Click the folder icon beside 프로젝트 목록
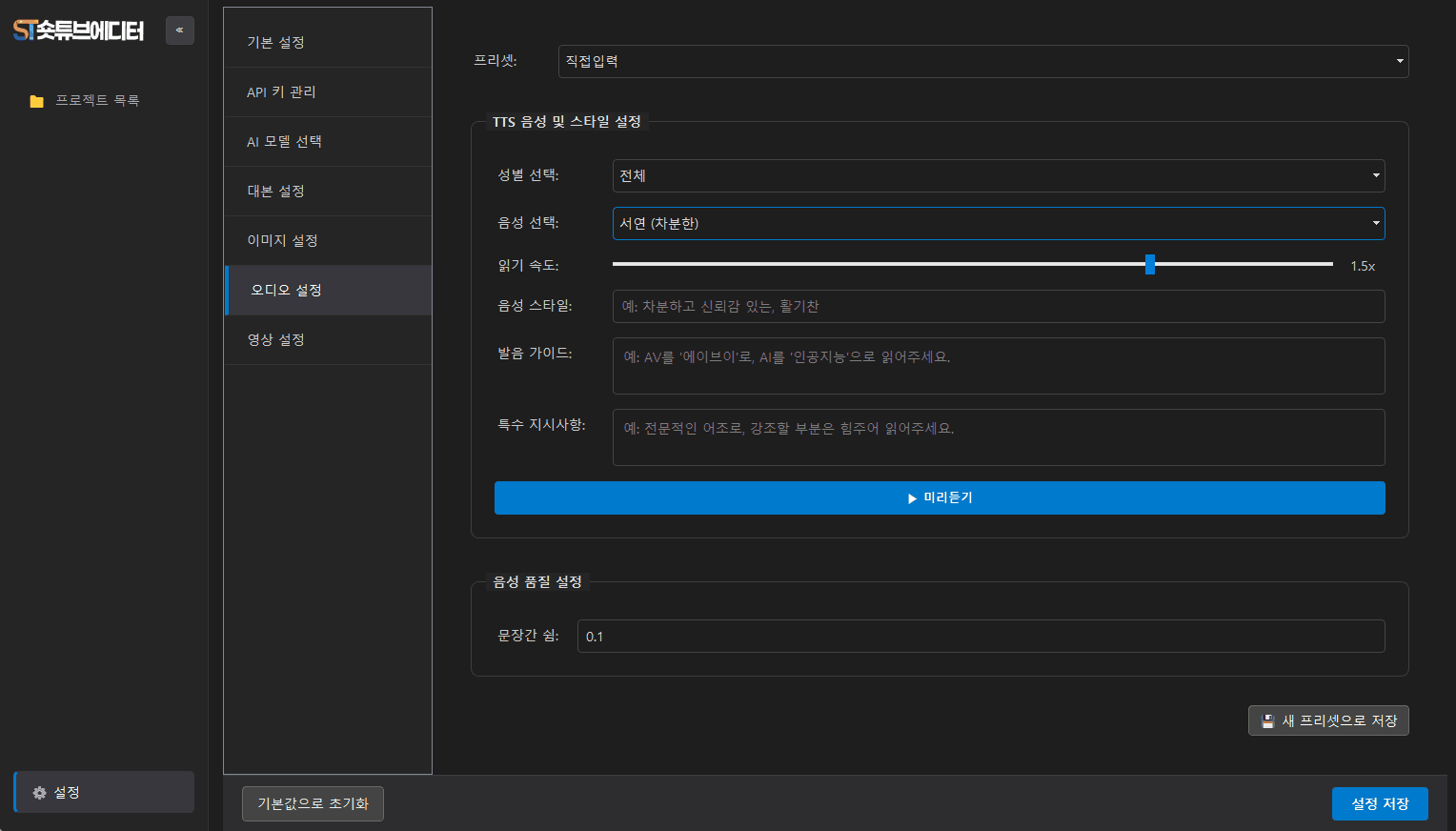The image size is (1456, 831). (x=36, y=101)
